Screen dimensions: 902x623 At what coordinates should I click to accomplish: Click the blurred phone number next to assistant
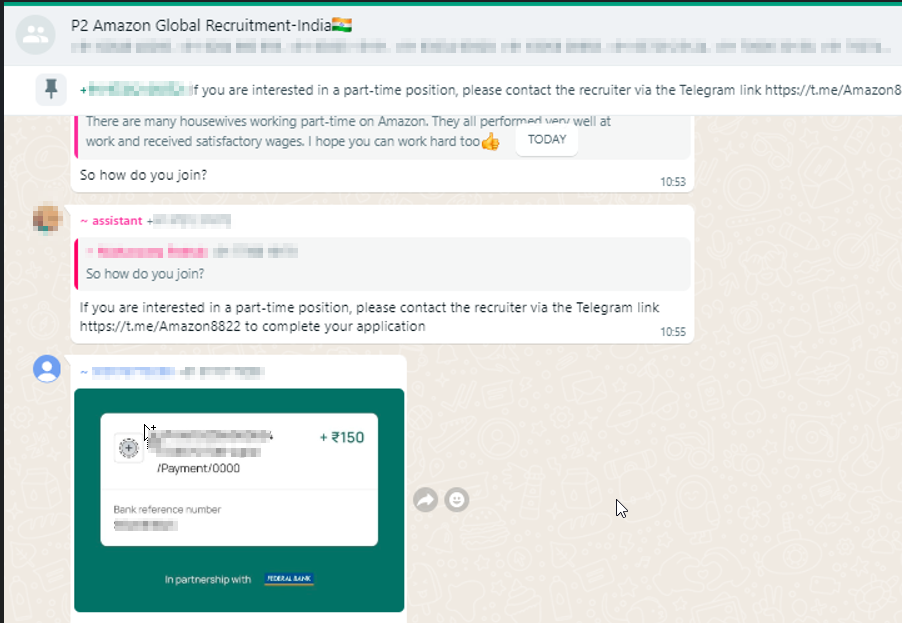[189, 221]
